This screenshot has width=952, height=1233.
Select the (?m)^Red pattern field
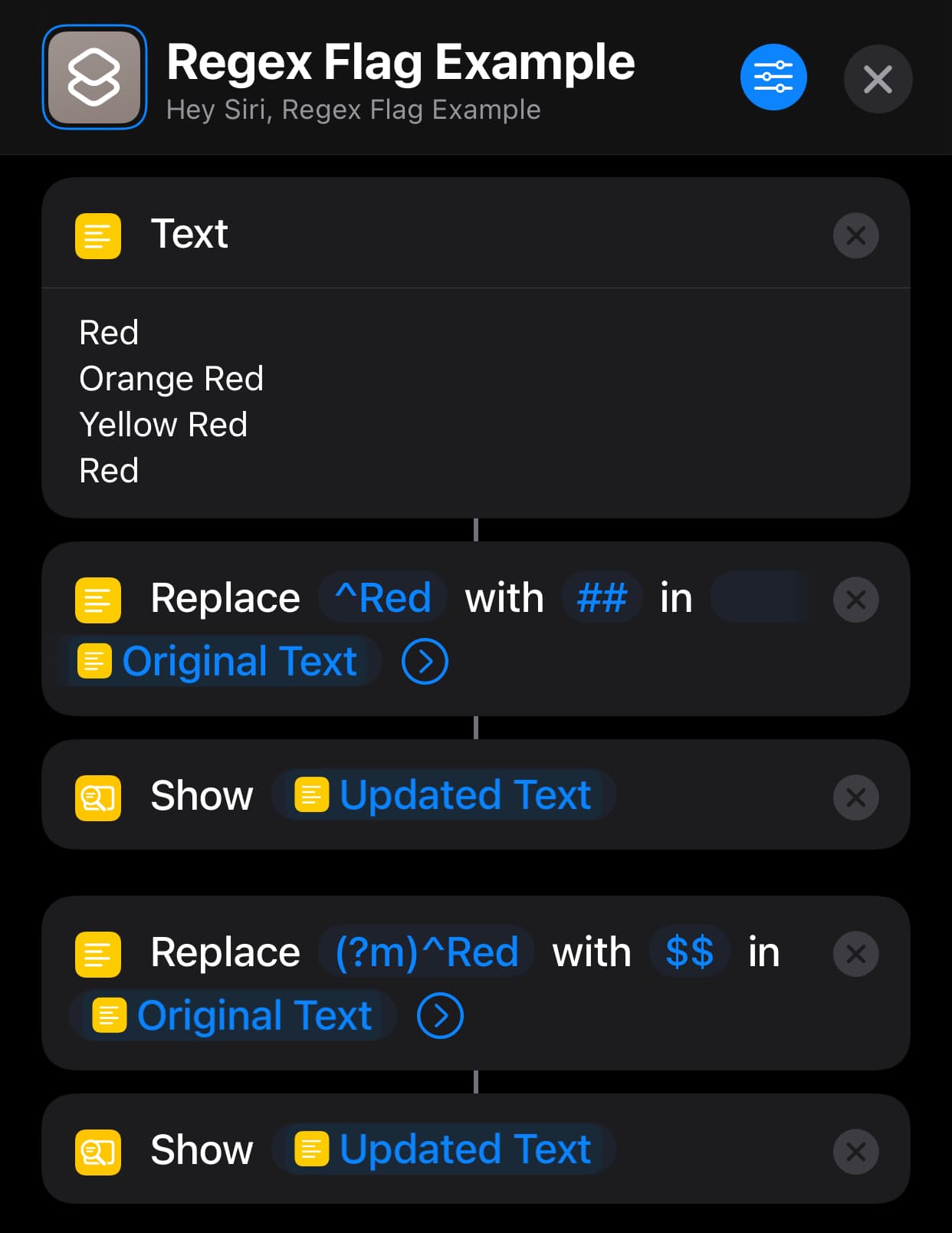[426, 952]
